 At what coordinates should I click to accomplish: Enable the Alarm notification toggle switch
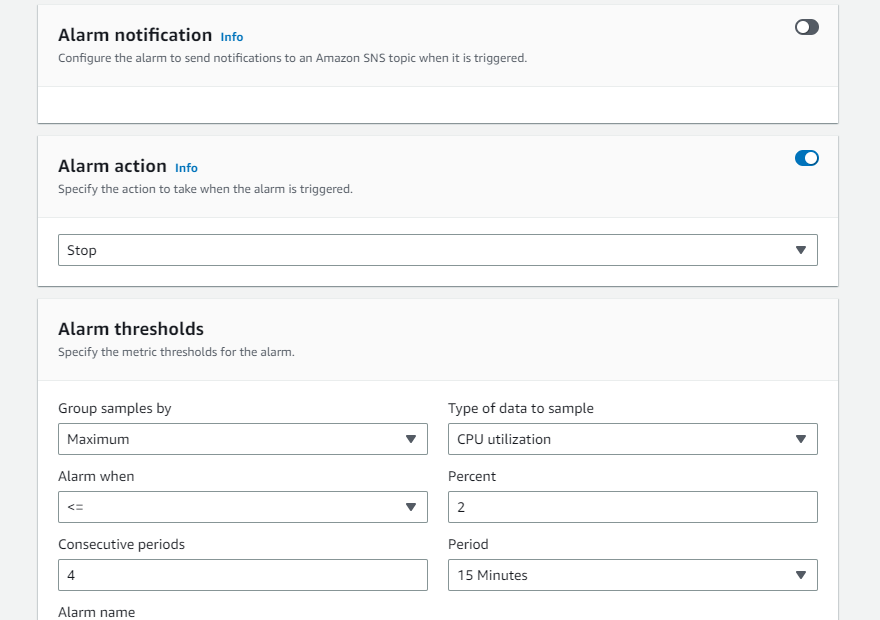coord(806,27)
